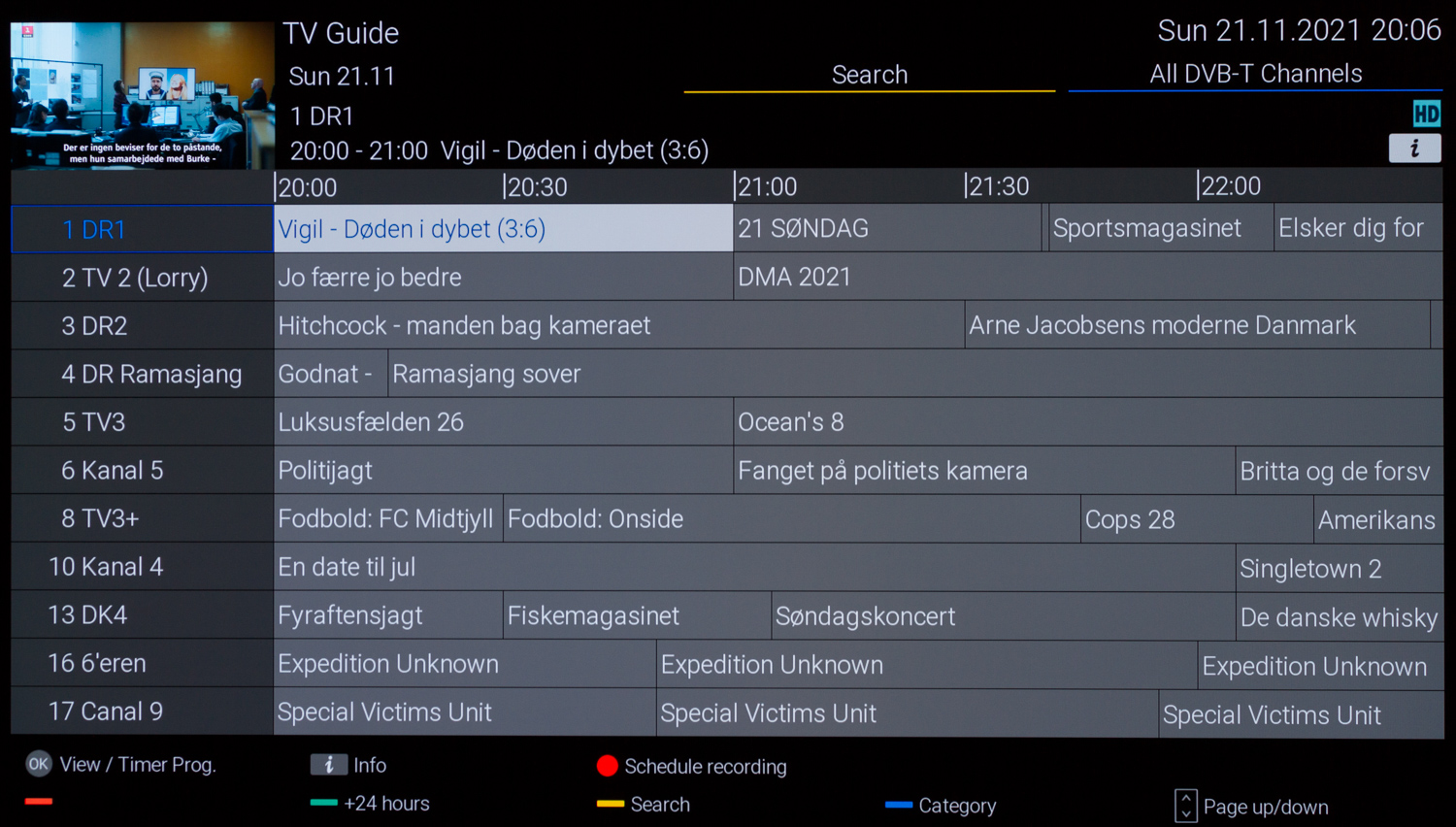This screenshot has height=827, width=1456.
Task: Click the Info icon in bottom legend
Action: [329, 765]
